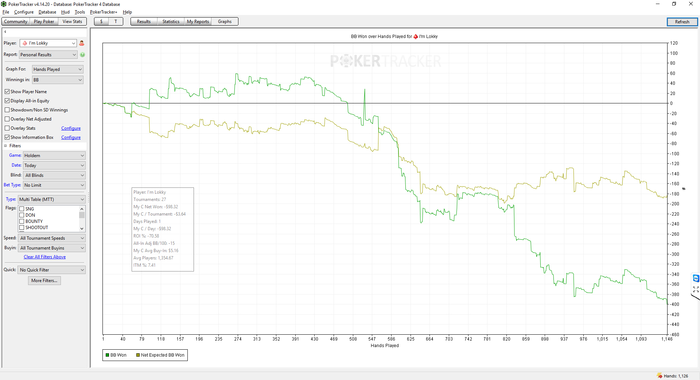Open the Quick filter dropdown
The width and height of the screenshot is (700, 380).
(x=51, y=270)
